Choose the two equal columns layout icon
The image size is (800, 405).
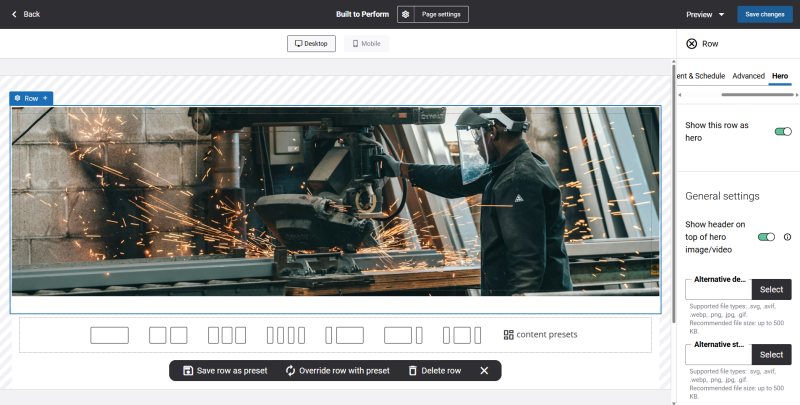tap(168, 335)
